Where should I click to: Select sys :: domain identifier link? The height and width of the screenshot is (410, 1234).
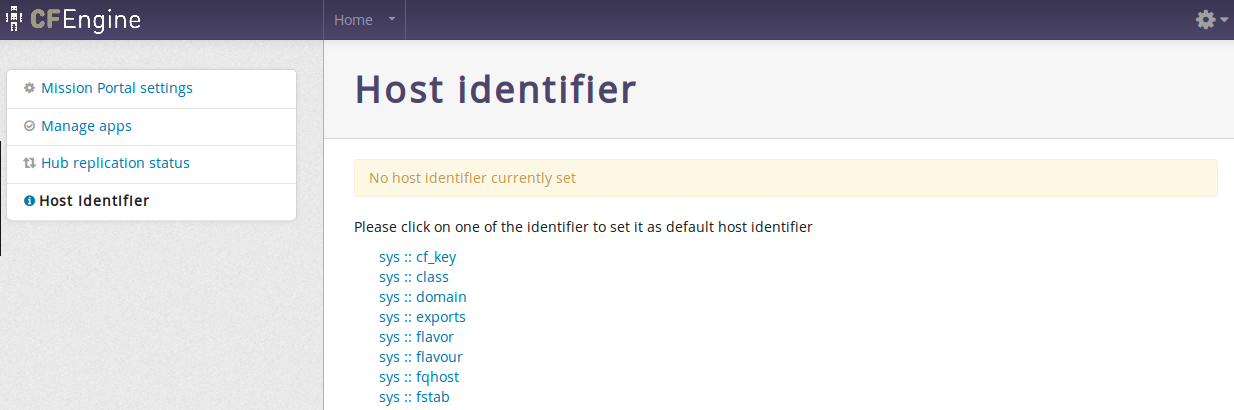click(423, 297)
